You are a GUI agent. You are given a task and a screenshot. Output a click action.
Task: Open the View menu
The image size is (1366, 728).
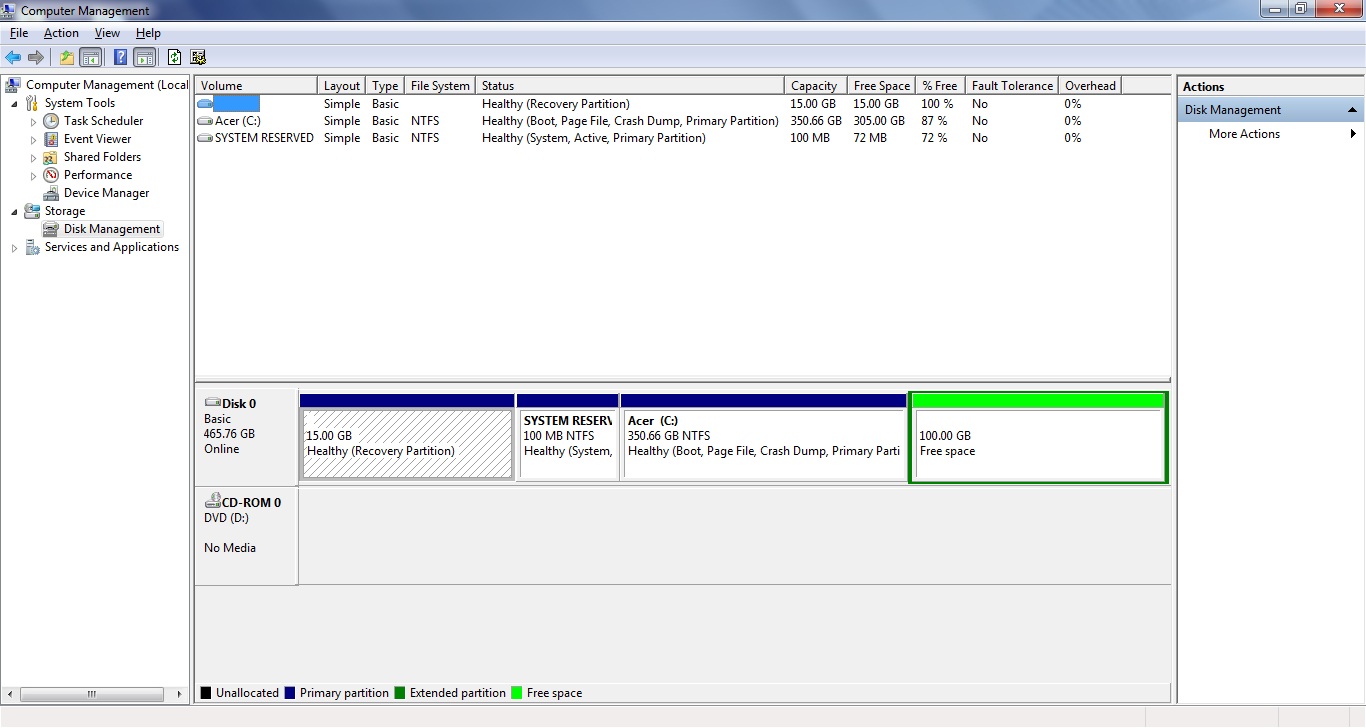(107, 33)
